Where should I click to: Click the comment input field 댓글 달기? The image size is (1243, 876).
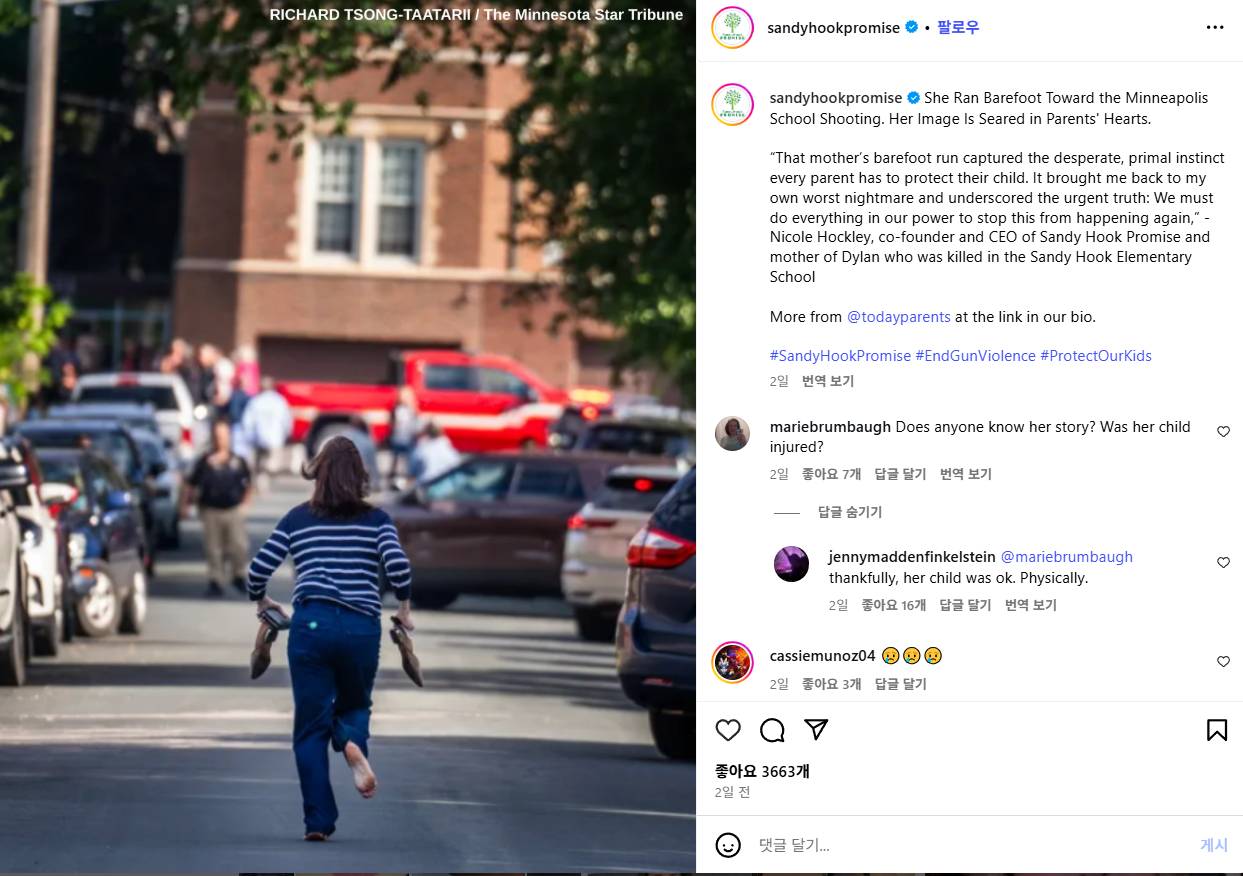coord(970,845)
